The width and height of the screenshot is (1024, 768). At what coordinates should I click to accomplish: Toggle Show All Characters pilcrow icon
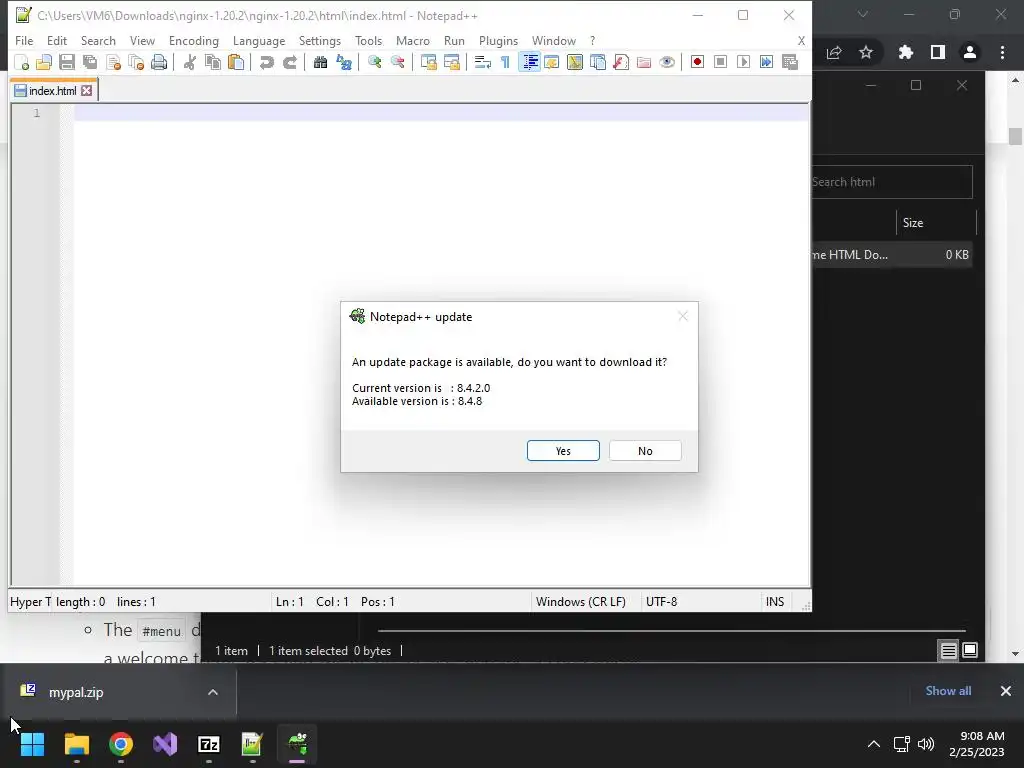click(505, 62)
